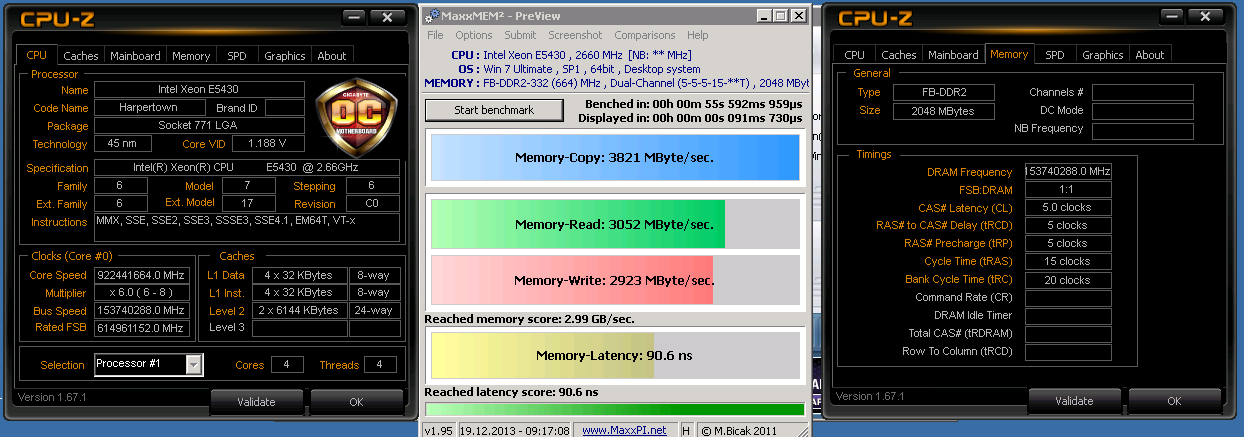The image size is (1244, 437).
Task: Switch to Graphics tab in left CPU-Z window
Action: [x=285, y=56]
